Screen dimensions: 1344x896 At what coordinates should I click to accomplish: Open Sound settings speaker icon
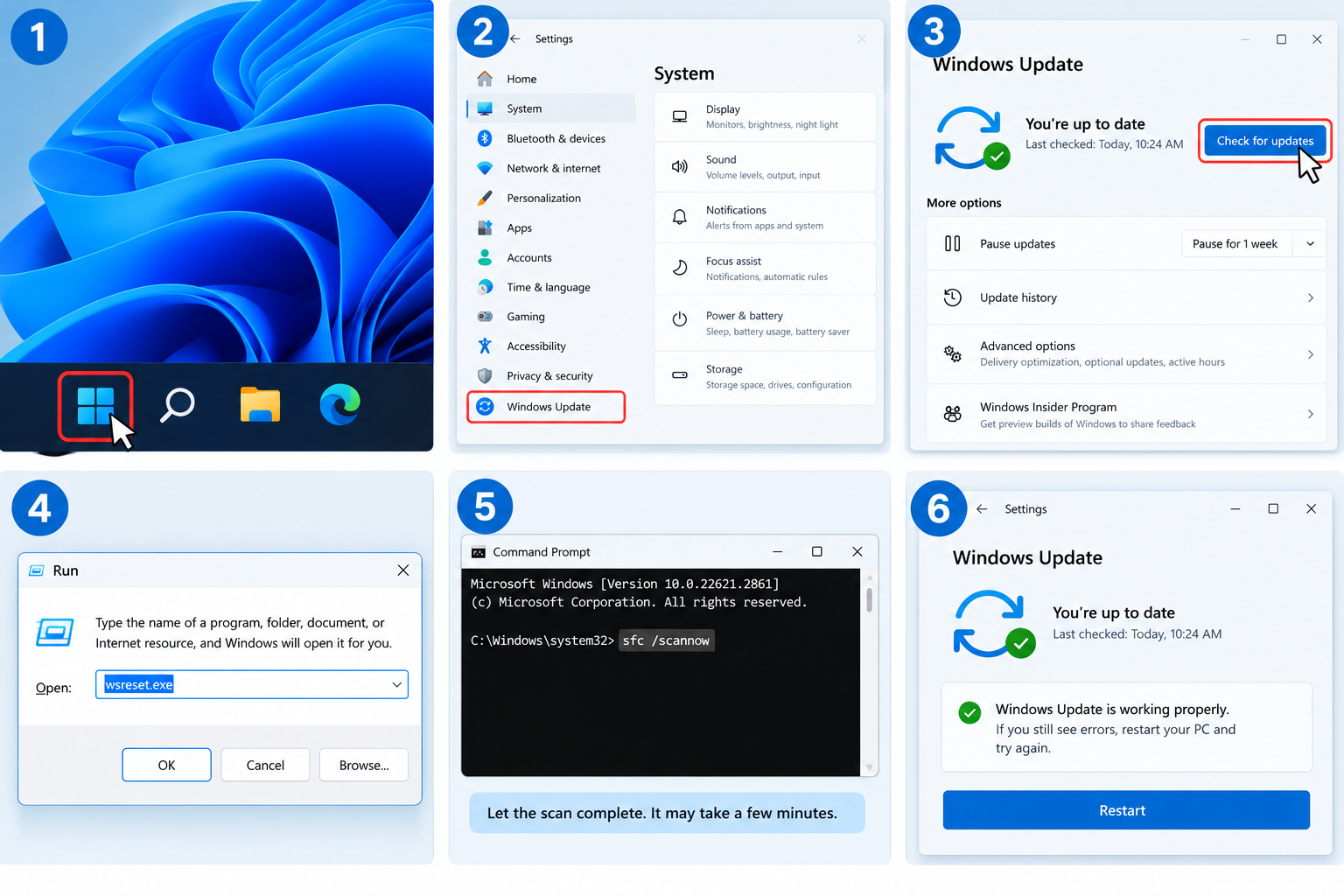pyautogui.click(x=680, y=166)
